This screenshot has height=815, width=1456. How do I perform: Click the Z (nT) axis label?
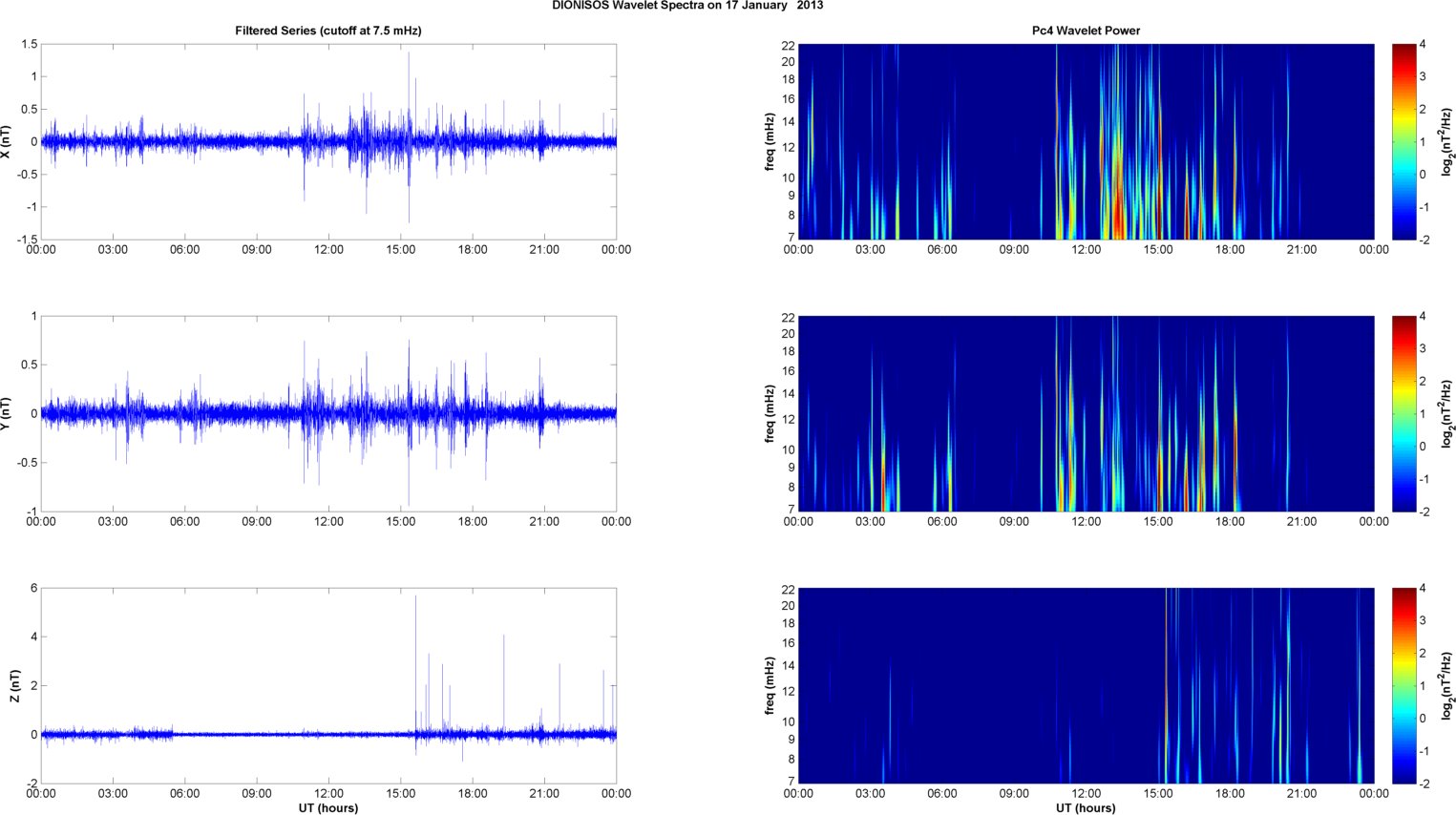[13, 685]
